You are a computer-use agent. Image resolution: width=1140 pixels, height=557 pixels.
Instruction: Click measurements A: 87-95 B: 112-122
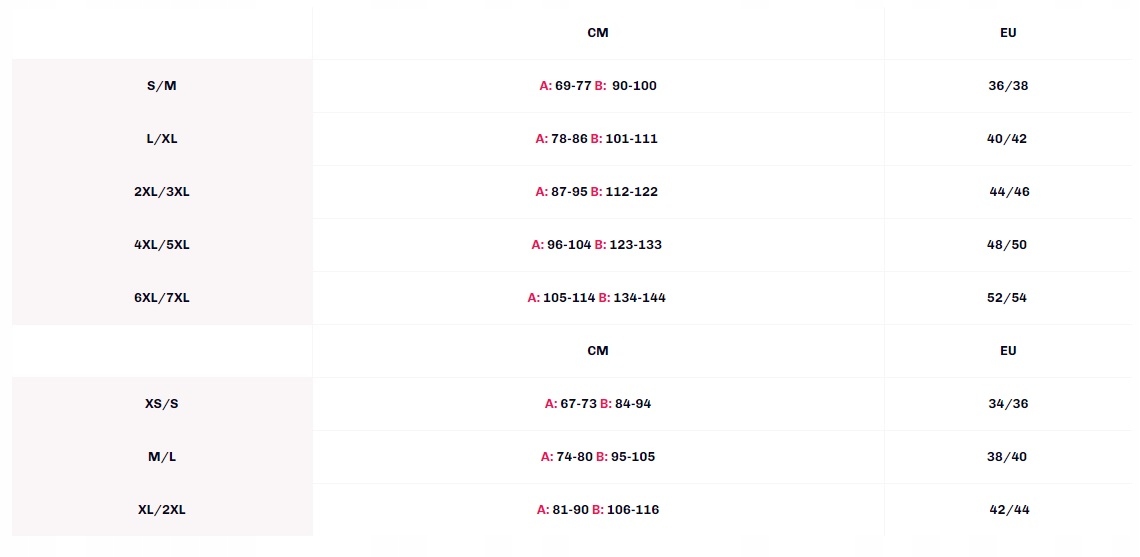click(597, 192)
